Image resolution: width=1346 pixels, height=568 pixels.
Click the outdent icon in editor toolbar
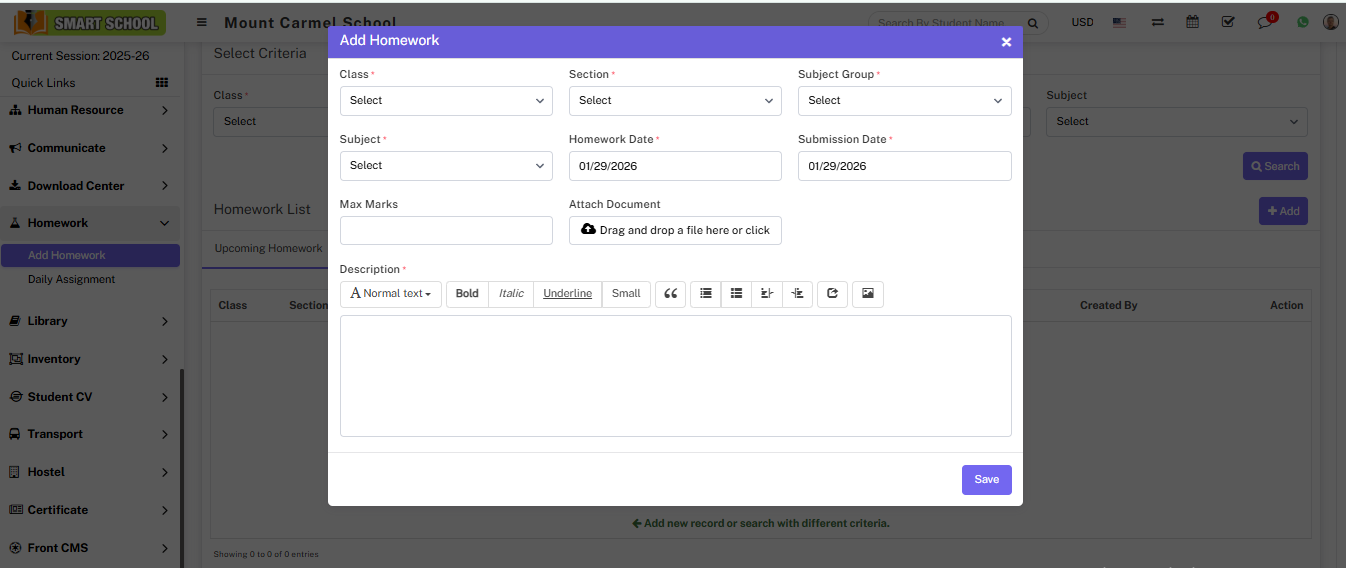(767, 294)
